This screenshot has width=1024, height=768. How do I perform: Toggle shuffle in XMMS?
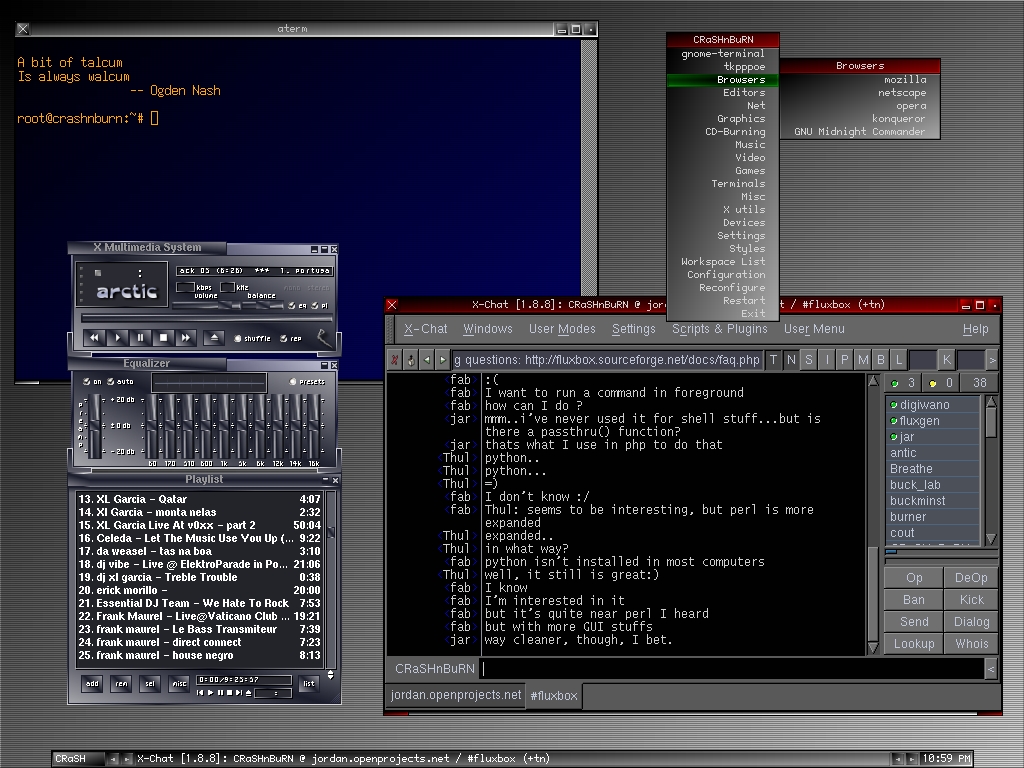253,338
